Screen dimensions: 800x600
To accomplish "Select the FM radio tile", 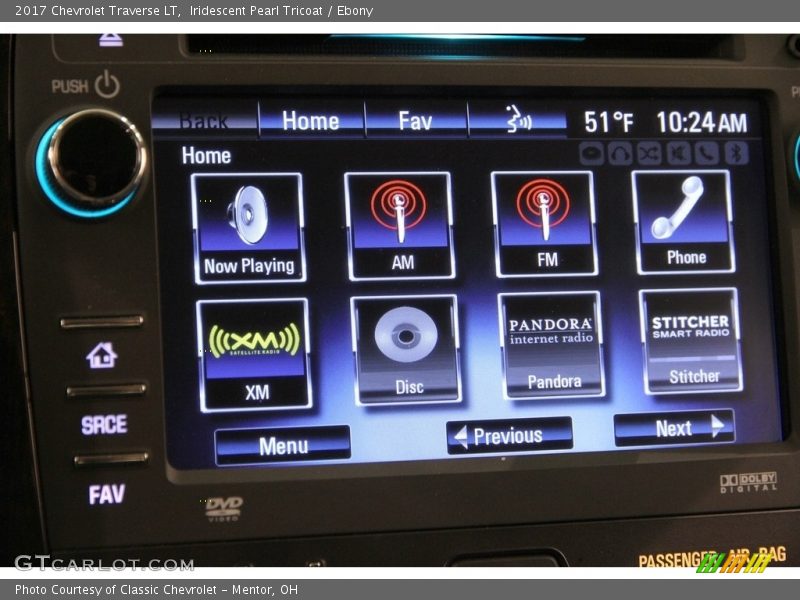I will tap(544, 224).
